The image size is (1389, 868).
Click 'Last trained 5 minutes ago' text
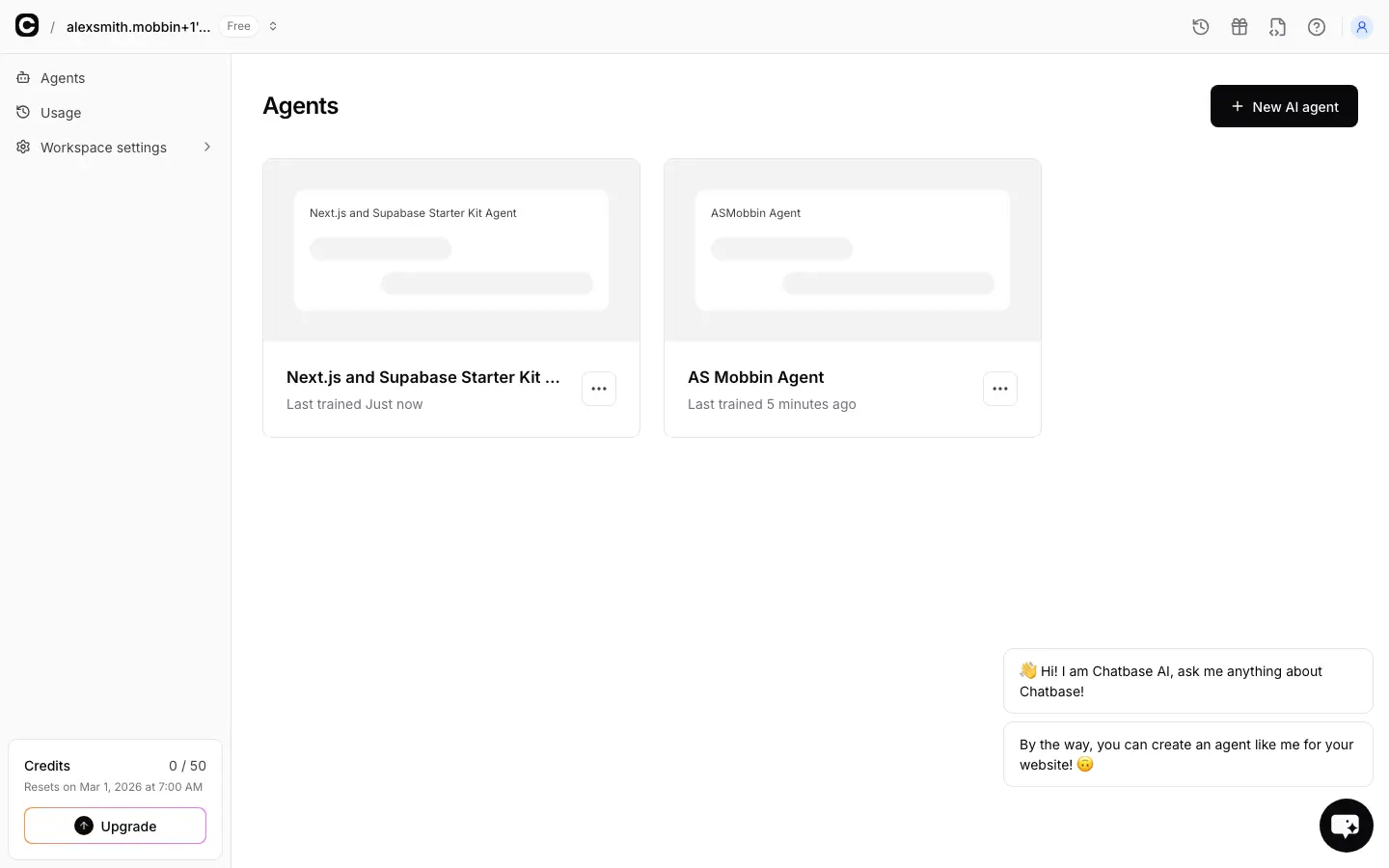(772, 404)
